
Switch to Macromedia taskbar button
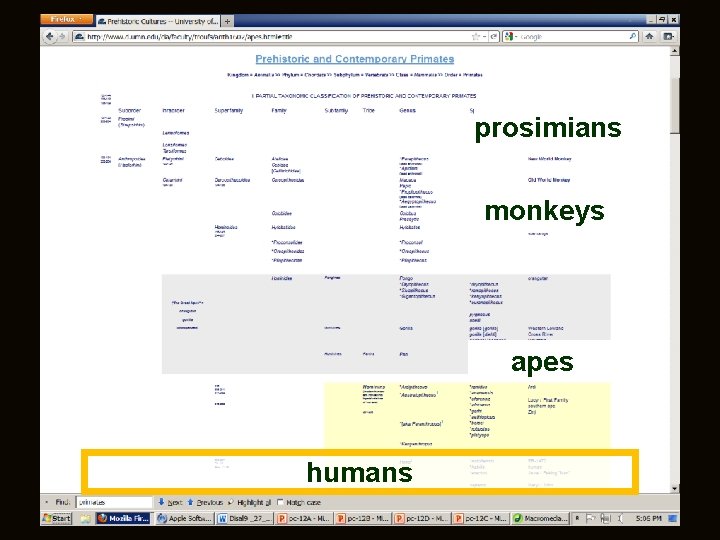point(540,518)
